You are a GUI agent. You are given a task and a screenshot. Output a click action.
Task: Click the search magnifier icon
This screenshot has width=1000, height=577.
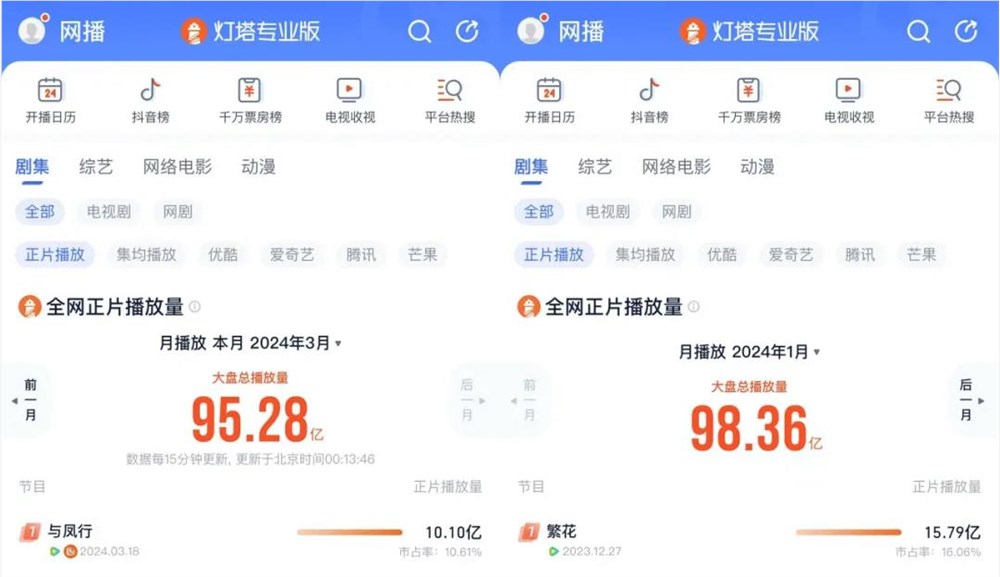point(419,31)
